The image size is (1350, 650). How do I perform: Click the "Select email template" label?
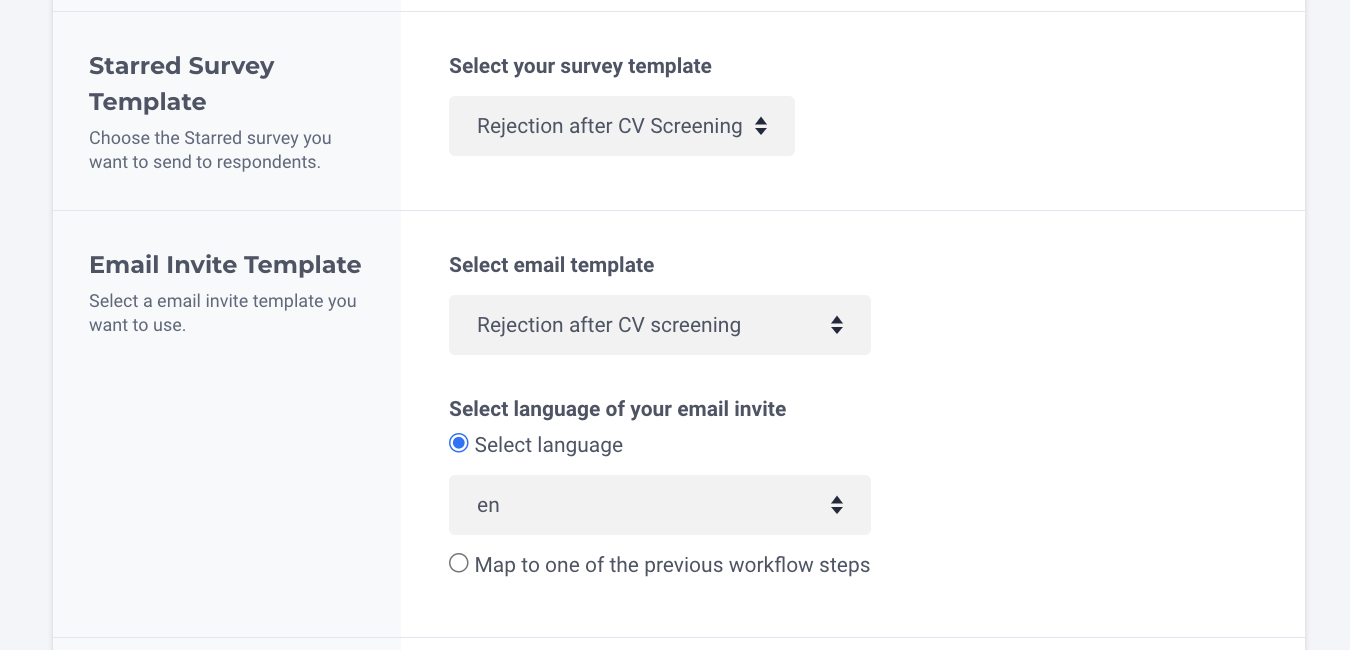[x=551, y=265]
